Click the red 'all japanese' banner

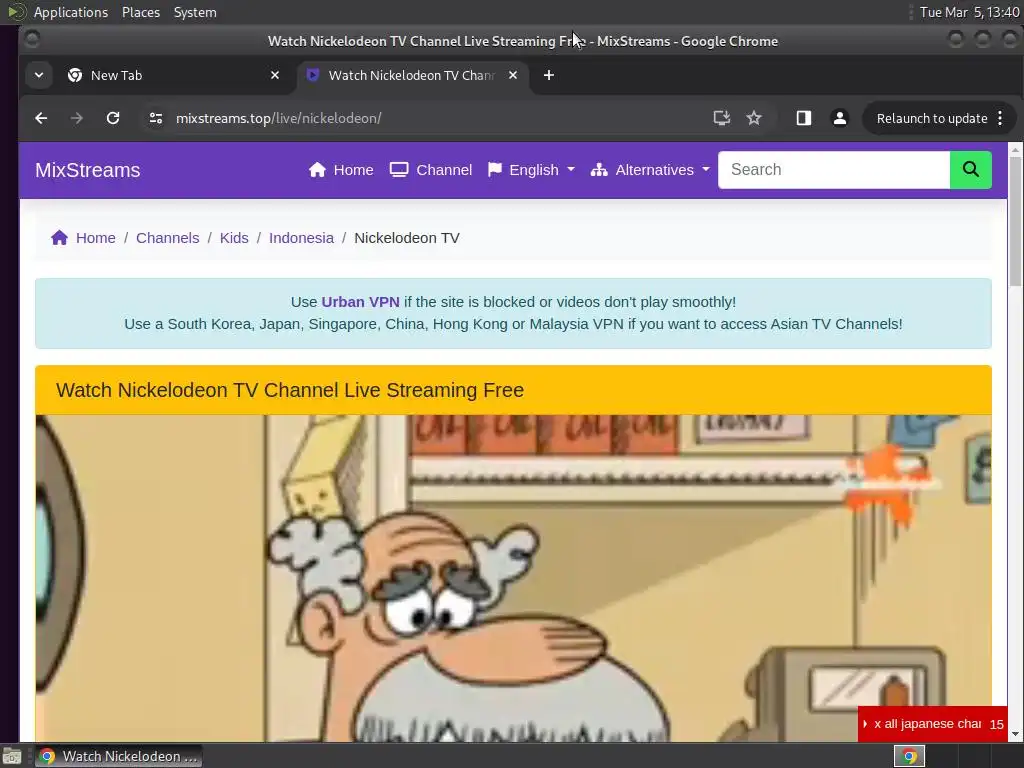click(933, 724)
